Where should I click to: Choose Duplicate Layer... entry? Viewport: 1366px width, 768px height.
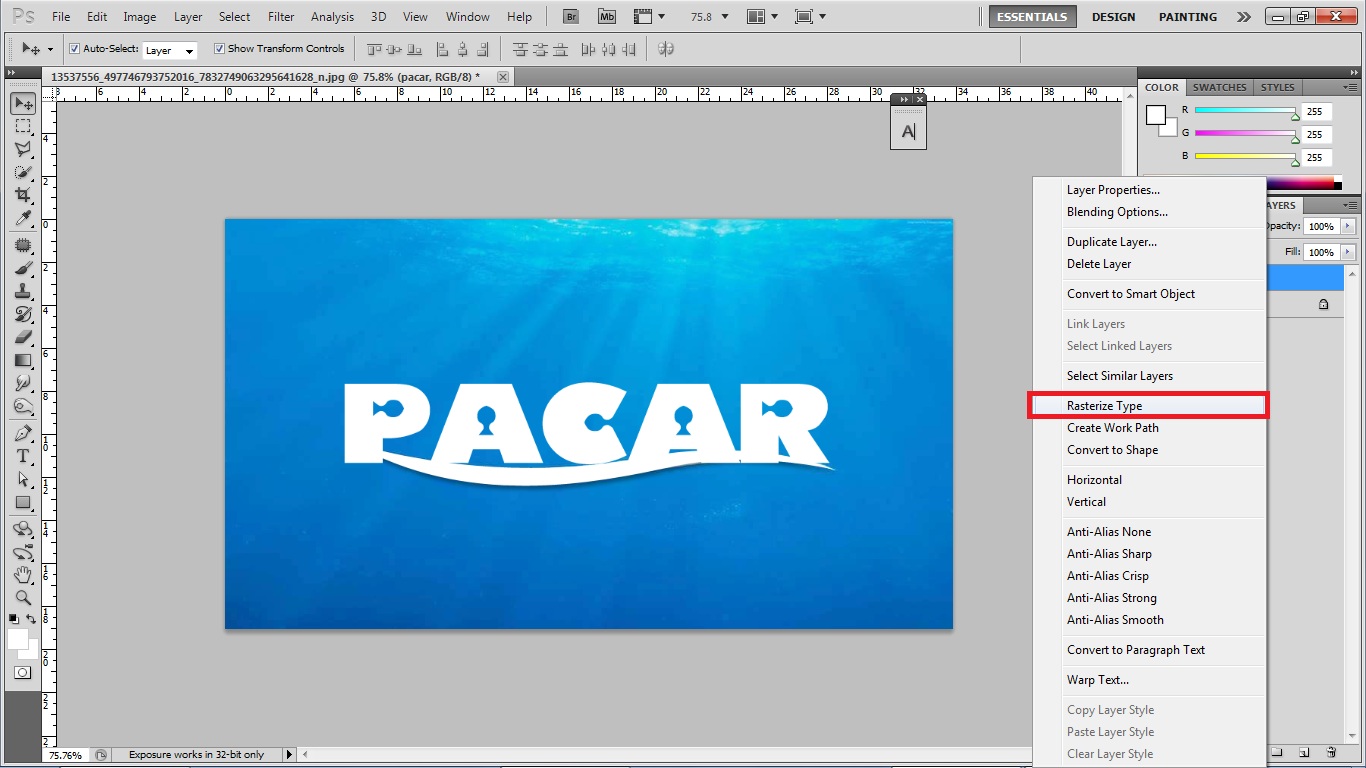(x=1149, y=242)
